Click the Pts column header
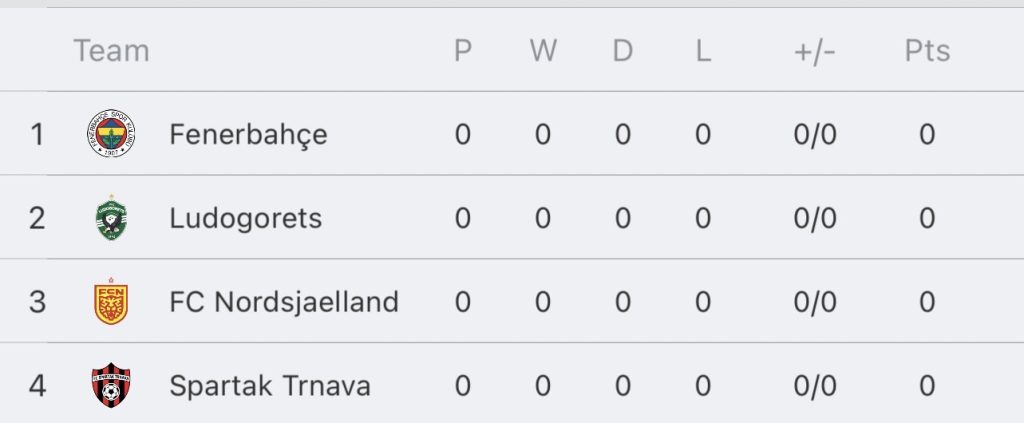1024x423 pixels. coord(927,50)
